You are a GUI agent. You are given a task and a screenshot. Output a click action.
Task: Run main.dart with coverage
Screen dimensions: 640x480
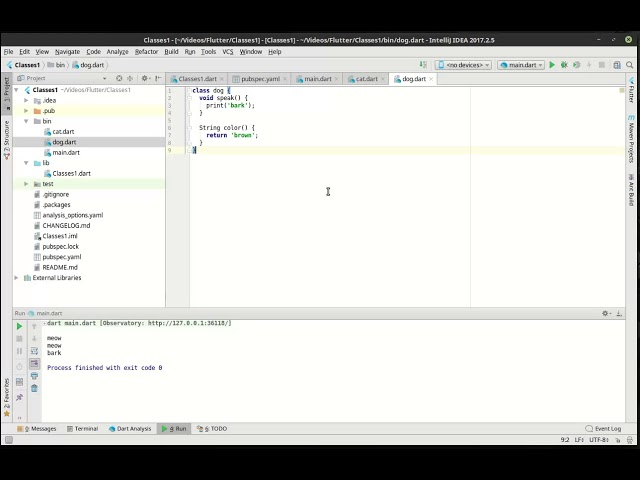[x=576, y=65]
